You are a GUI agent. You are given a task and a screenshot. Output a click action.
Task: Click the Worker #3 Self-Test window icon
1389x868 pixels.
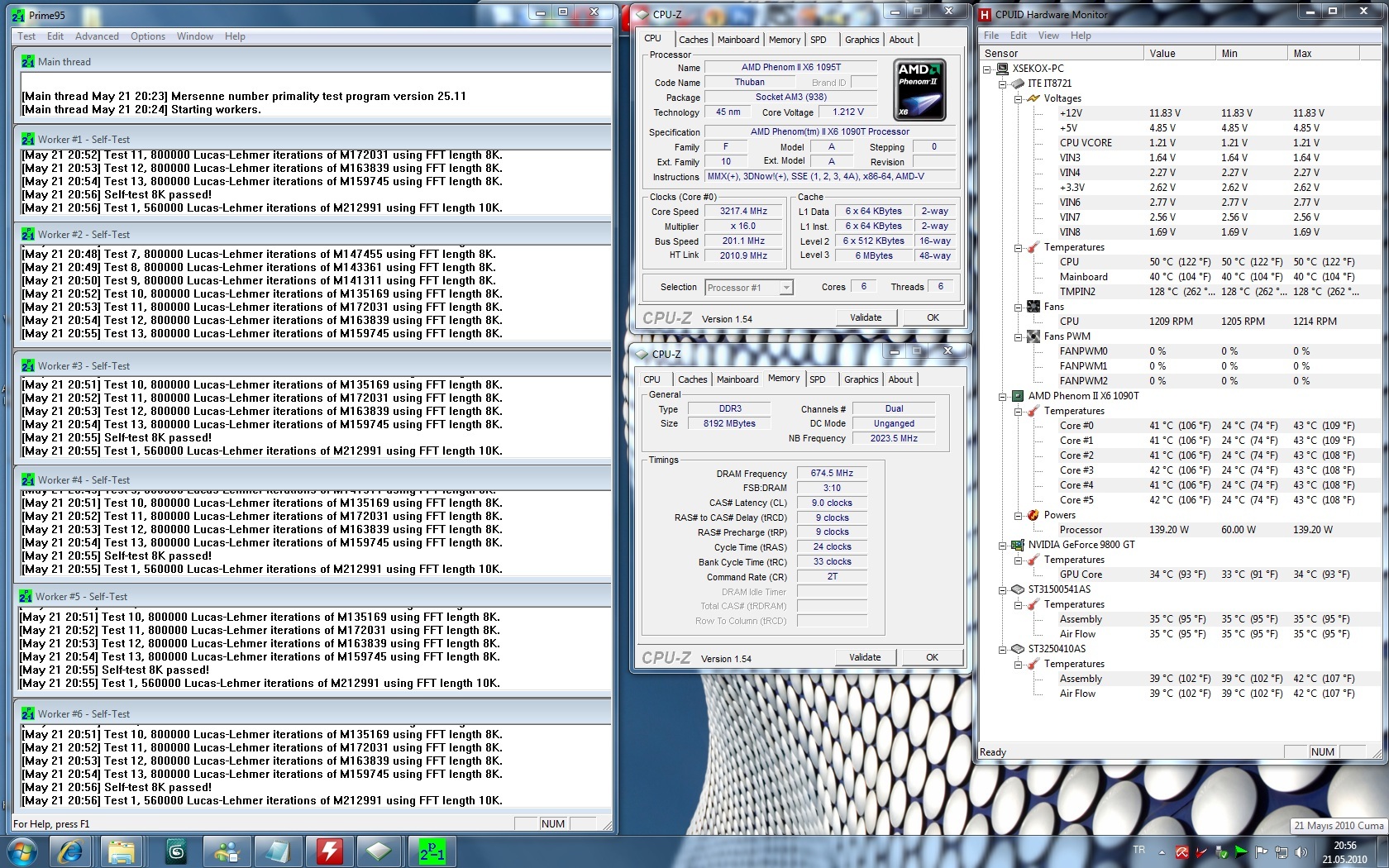point(28,366)
